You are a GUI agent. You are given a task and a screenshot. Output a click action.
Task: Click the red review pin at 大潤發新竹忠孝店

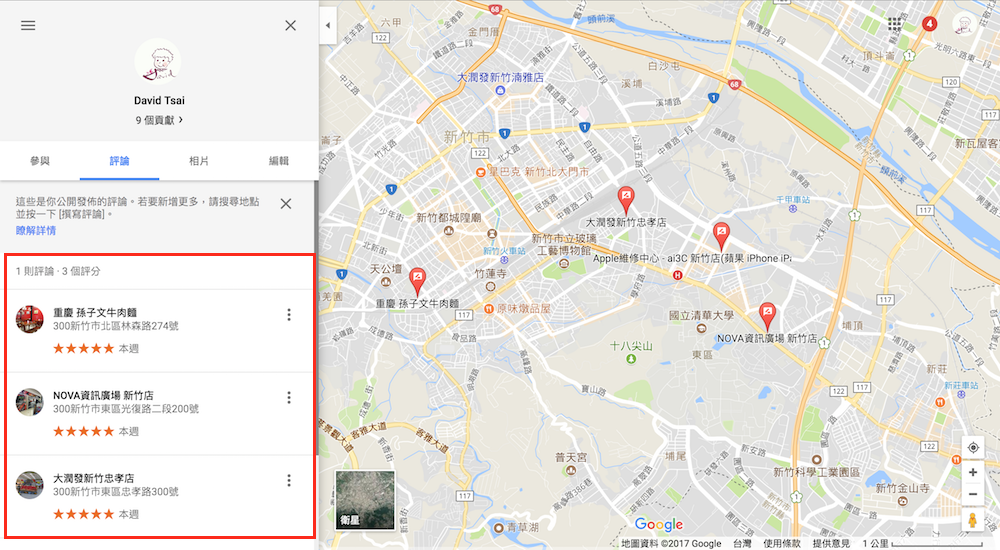click(x=626, y=200)
